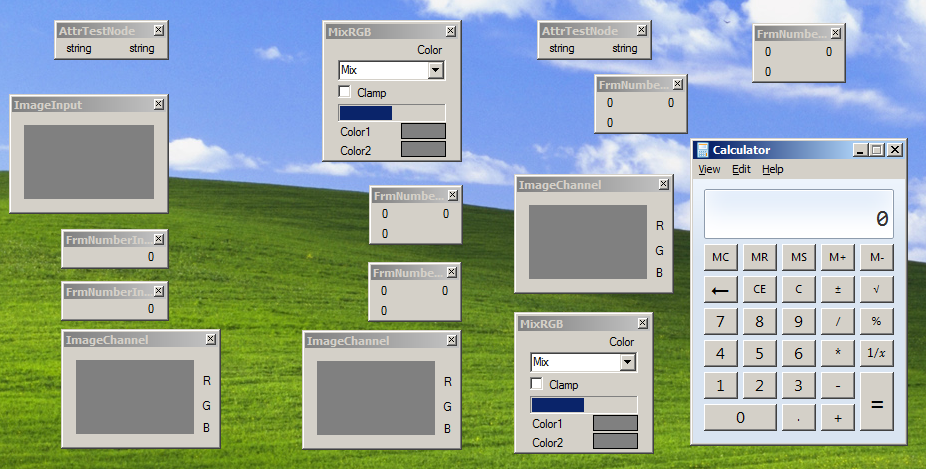Click the multiply key in Calculator
This screenshot has width=926, height=469.
tap(837, 353)
